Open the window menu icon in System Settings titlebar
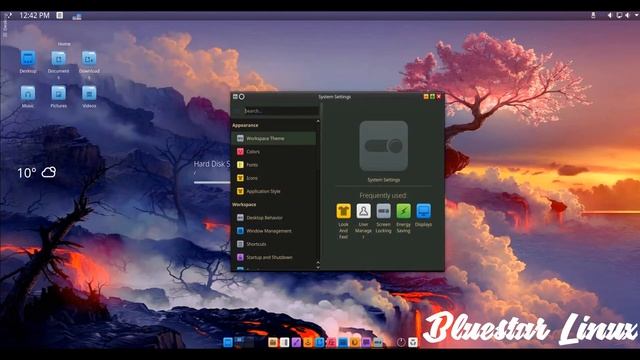Viewport: 640px width, 360px height. click(x=235, y=96)
